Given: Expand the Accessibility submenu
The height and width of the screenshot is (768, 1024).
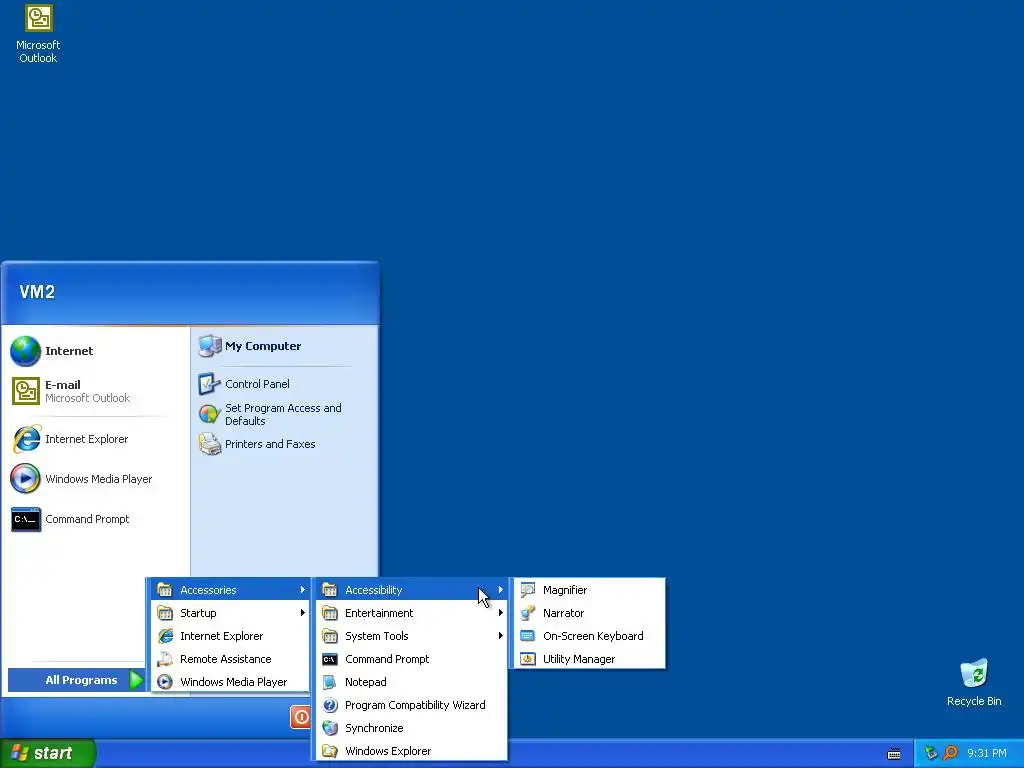Looking at the screenshot, I should coord(412,590).
